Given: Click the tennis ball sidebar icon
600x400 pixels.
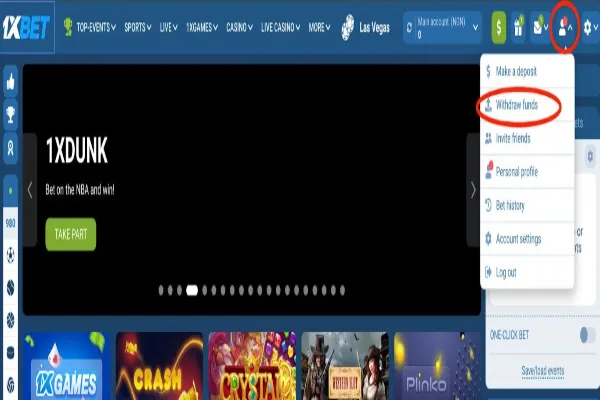Looking at the screenshot, I should tap(11, 287).
